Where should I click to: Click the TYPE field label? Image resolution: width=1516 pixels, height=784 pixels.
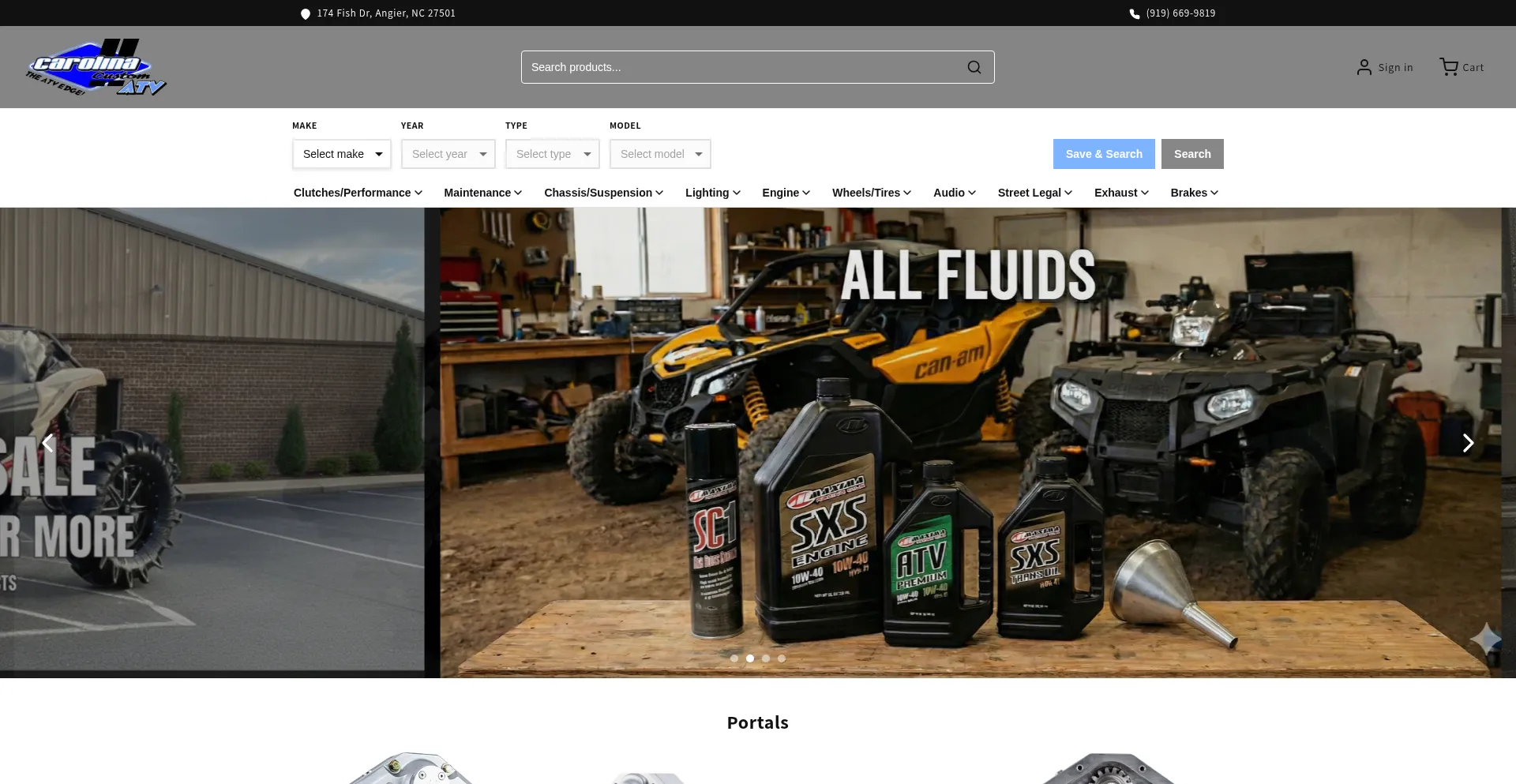tap(516, 126)
